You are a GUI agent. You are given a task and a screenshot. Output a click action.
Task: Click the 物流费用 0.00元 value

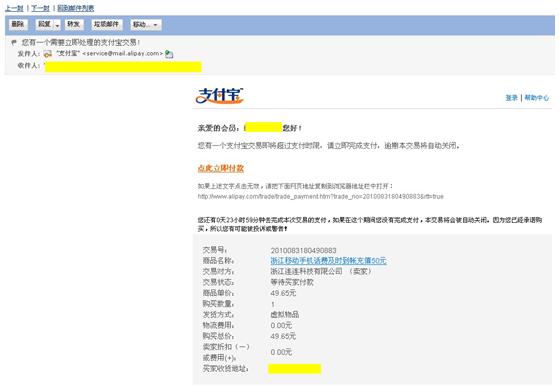[x=281, y=325]
